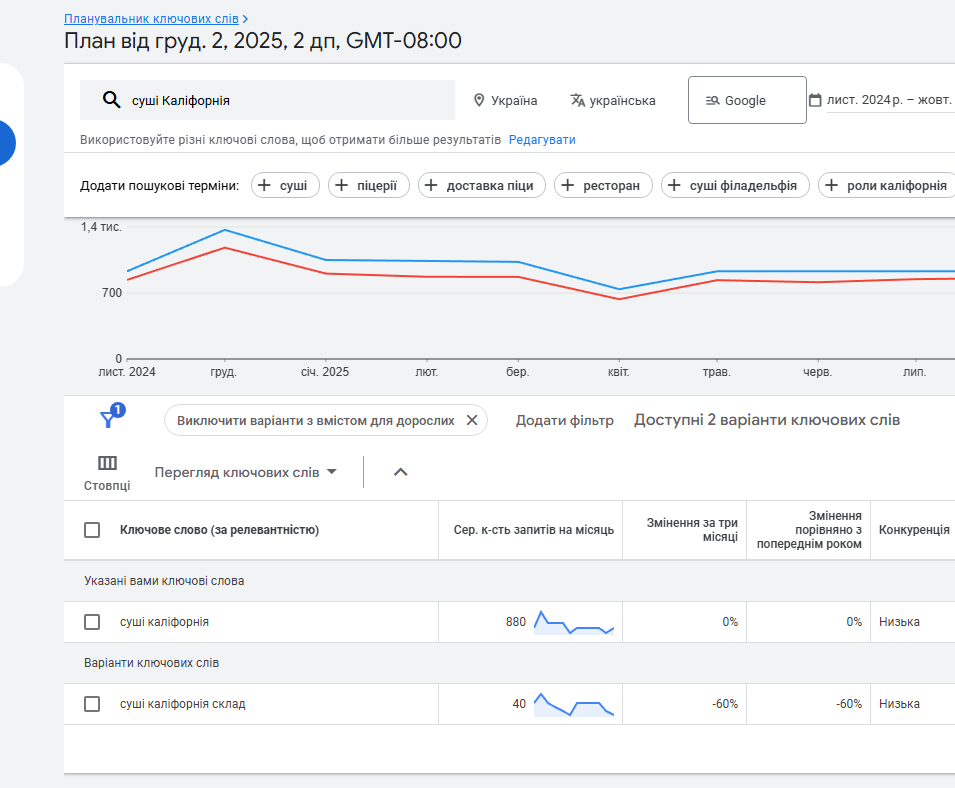
Task: Collapse the chart with the chevron-up arrow
Action: tap(401, 472)
